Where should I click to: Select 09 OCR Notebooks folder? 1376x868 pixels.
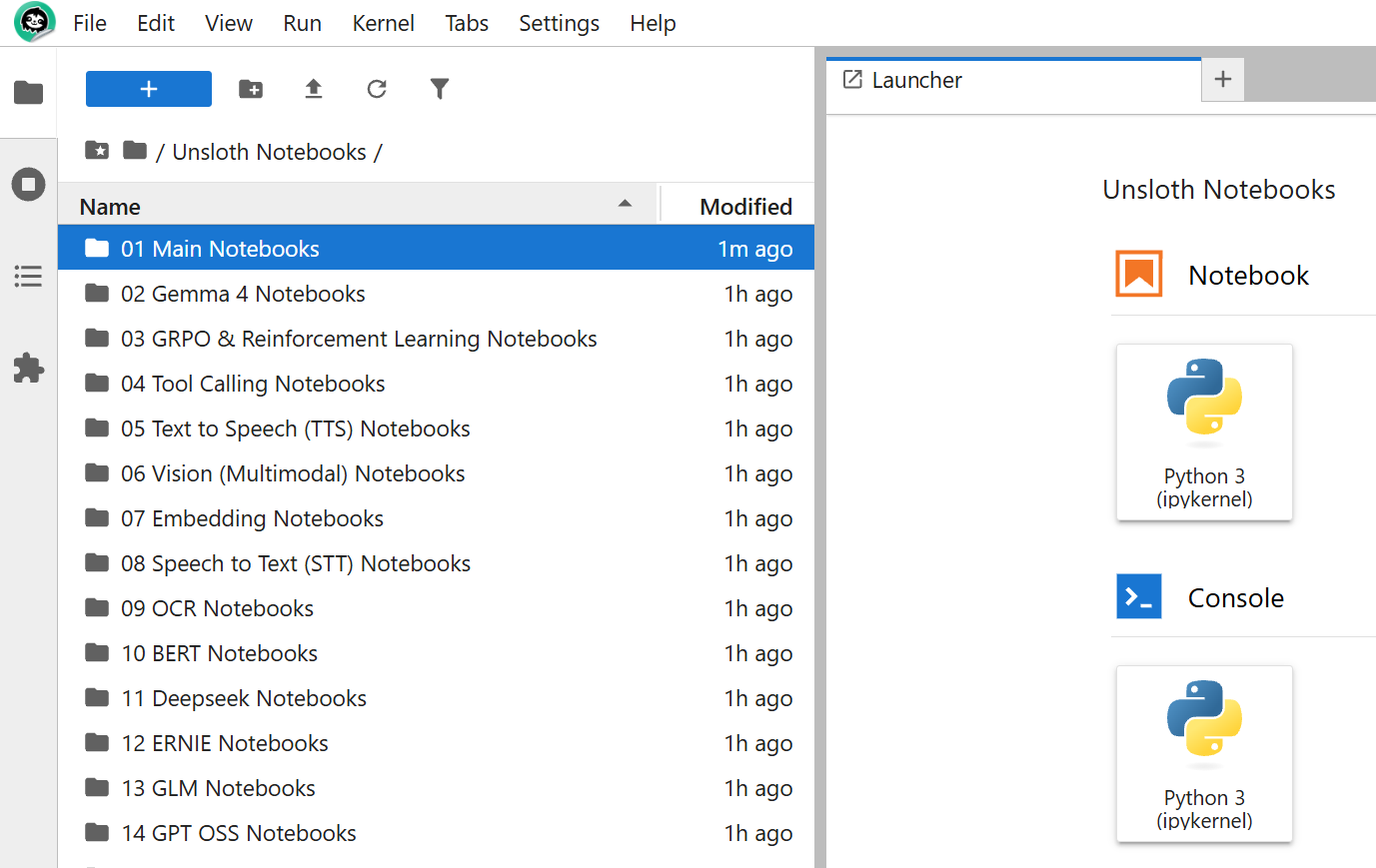(436, 607)
